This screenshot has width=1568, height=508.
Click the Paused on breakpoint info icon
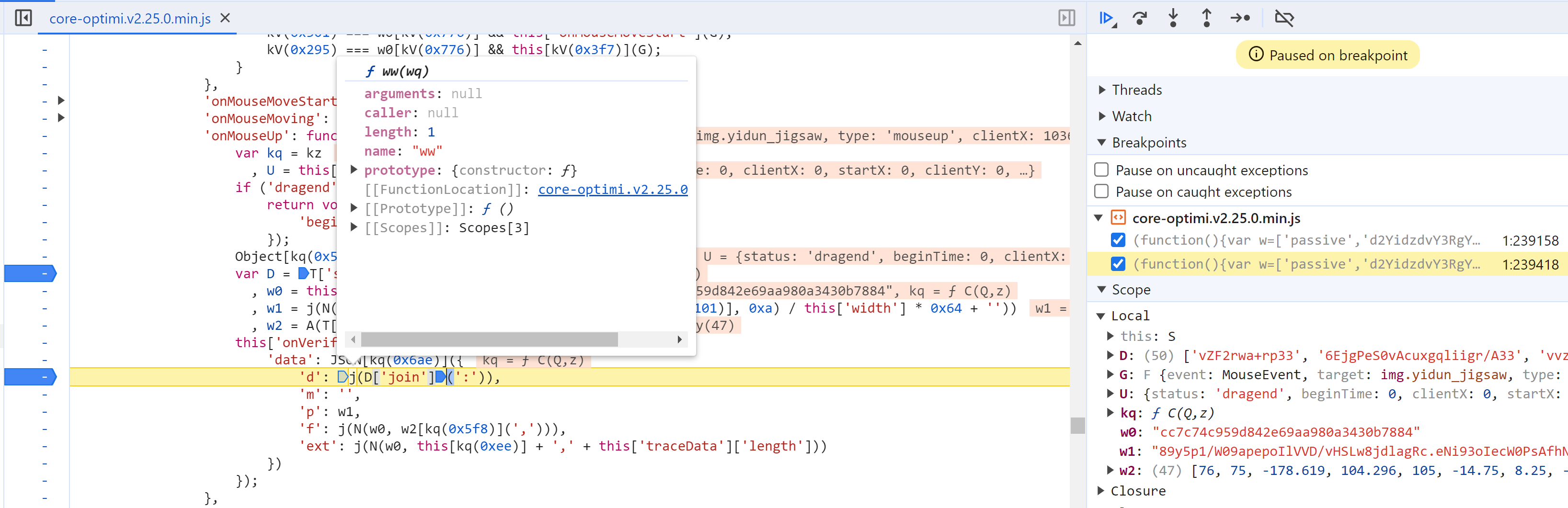pos(1256,54)
